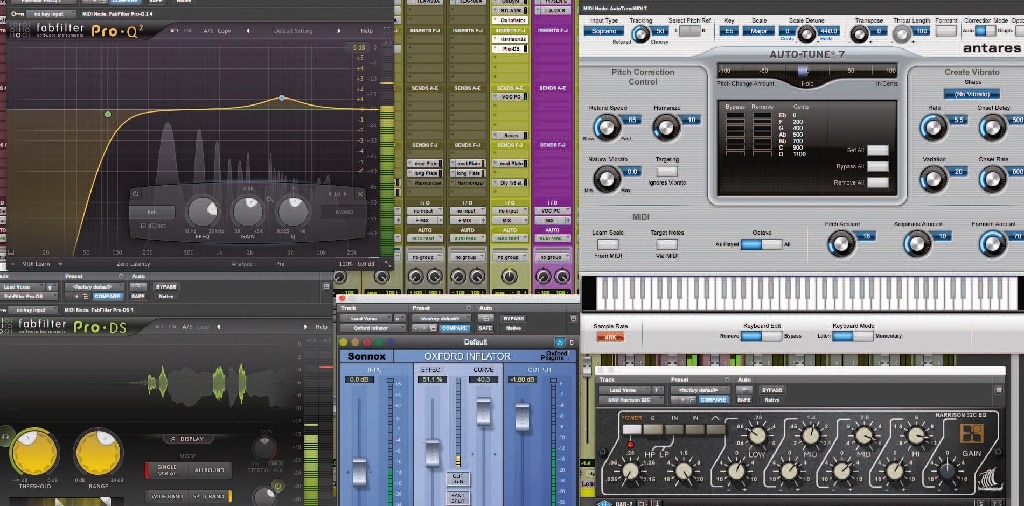The width and height of the screenshot is (1024, 506).
Task: Toggle the band power icon in Pro-Q 2 panel
Action: [136, 193]
